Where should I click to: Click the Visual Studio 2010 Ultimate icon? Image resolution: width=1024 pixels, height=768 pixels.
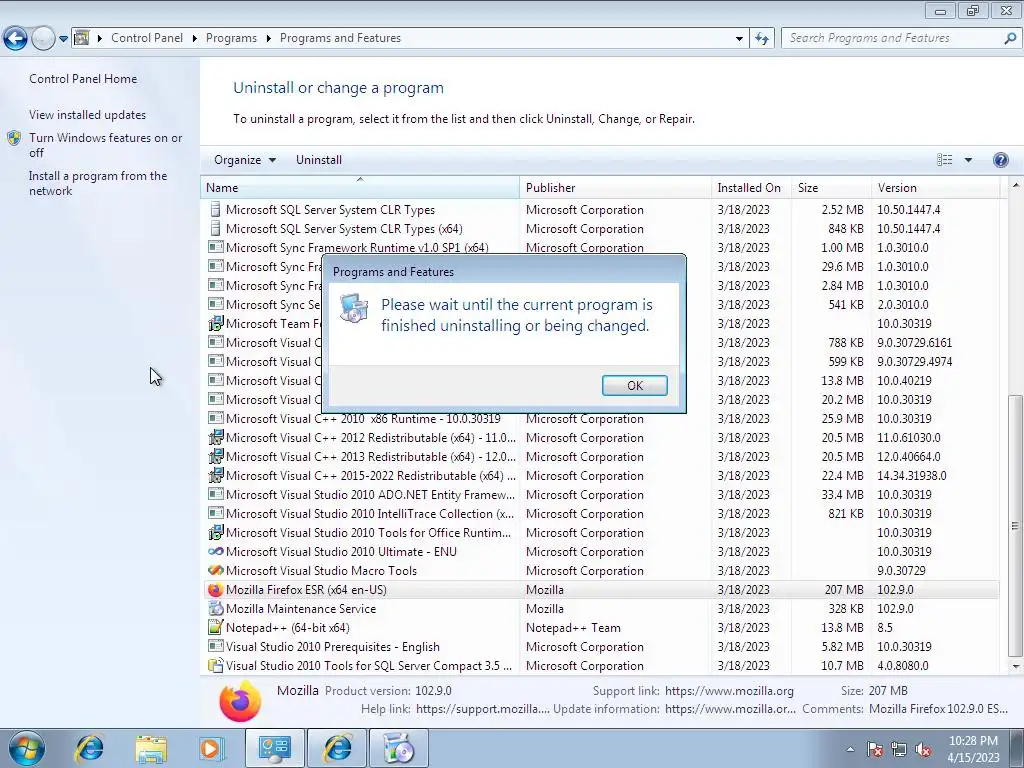(215, 552)
